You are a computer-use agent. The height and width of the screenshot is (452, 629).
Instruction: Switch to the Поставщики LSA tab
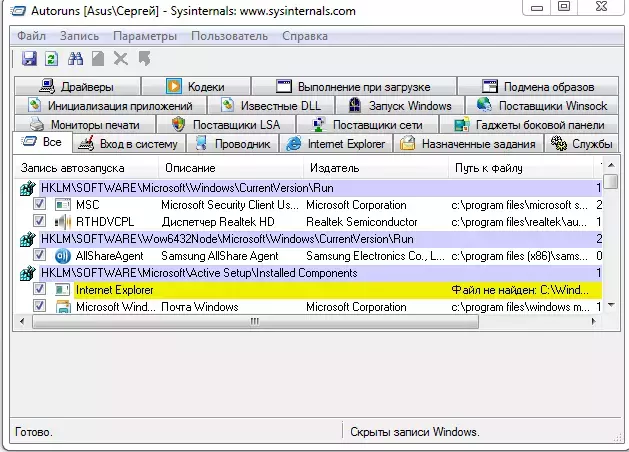pos(226,124)
